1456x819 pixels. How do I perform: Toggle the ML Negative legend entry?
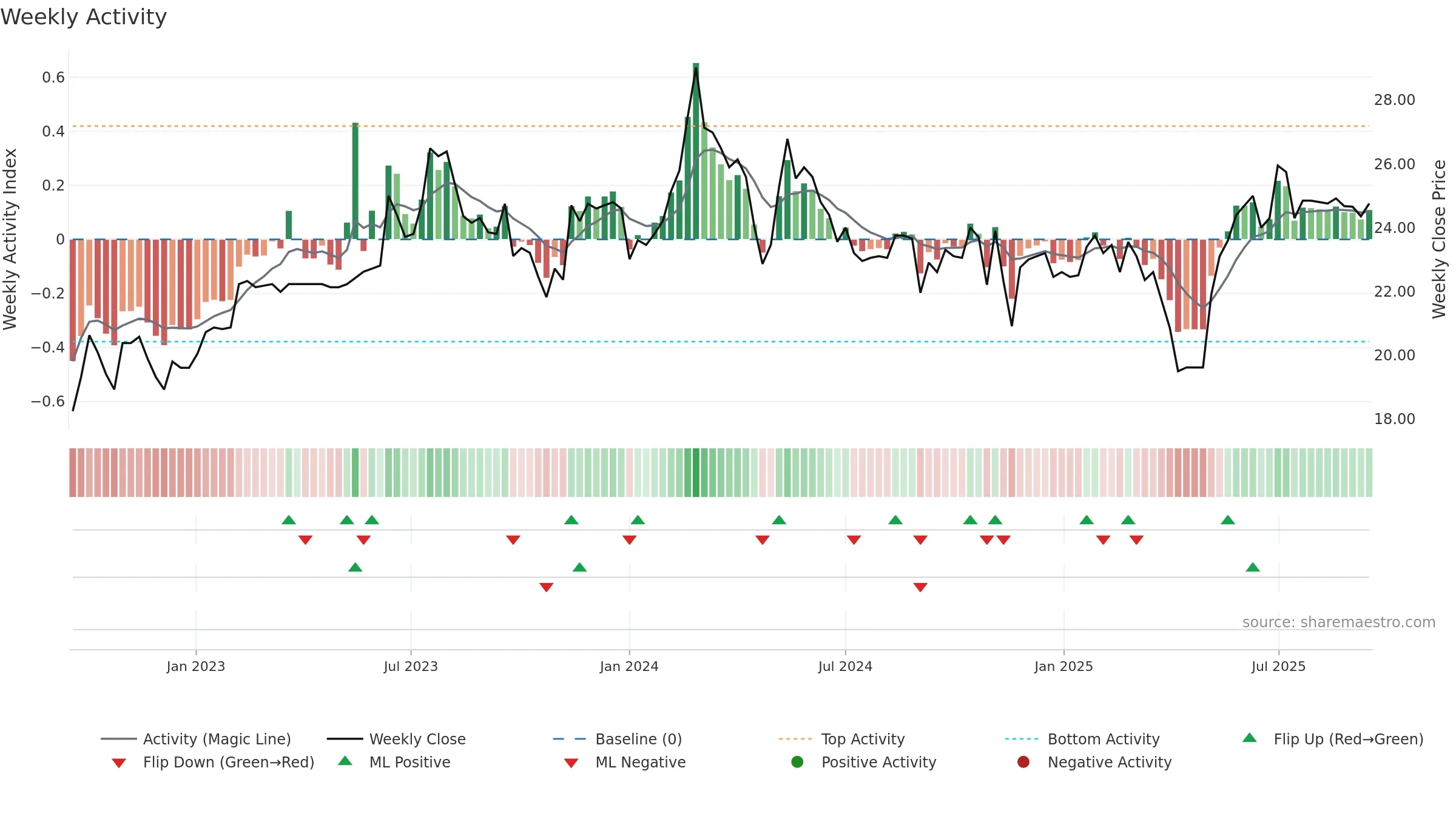tap(625, 762)
